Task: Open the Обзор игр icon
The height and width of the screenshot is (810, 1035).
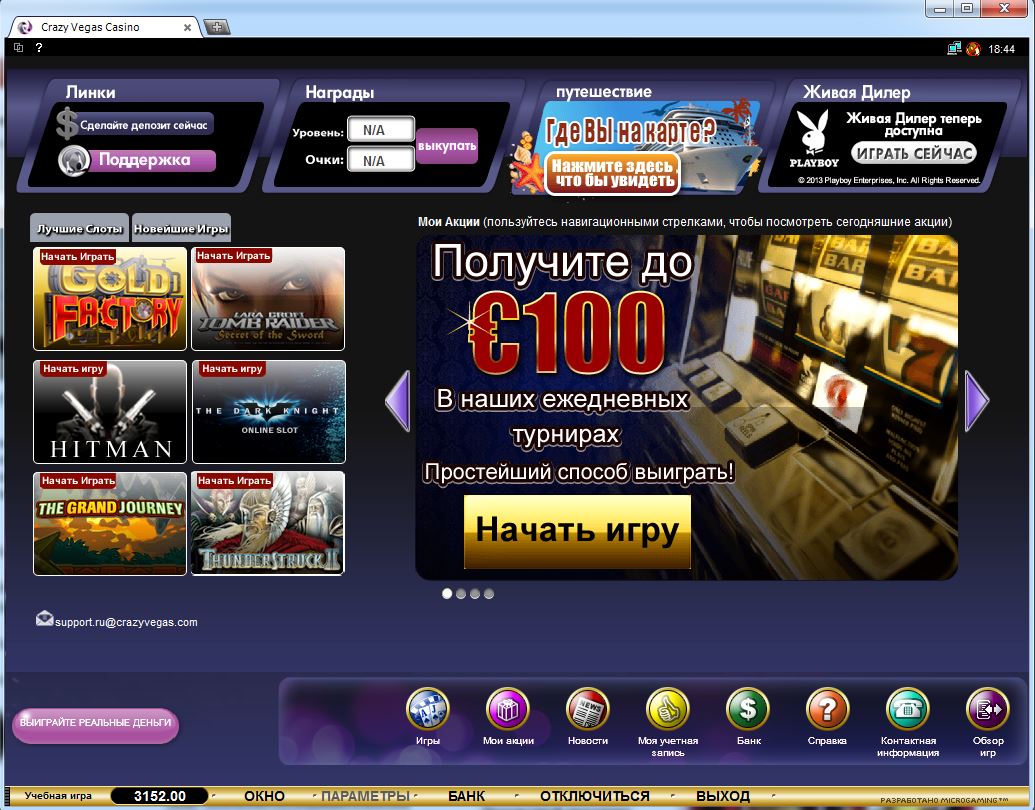Action: pyautogui.click(x=987, y=709)
